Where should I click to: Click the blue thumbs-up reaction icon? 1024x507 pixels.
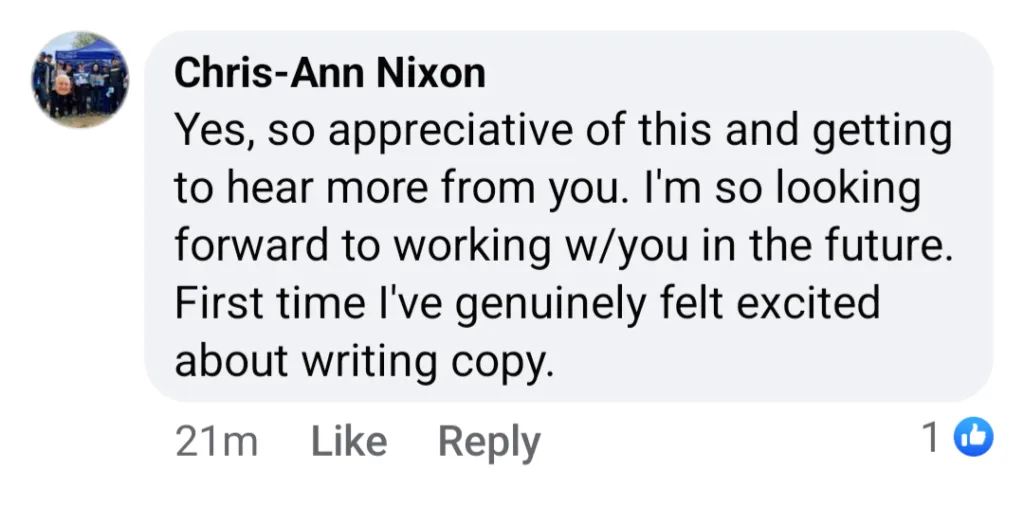974,438
